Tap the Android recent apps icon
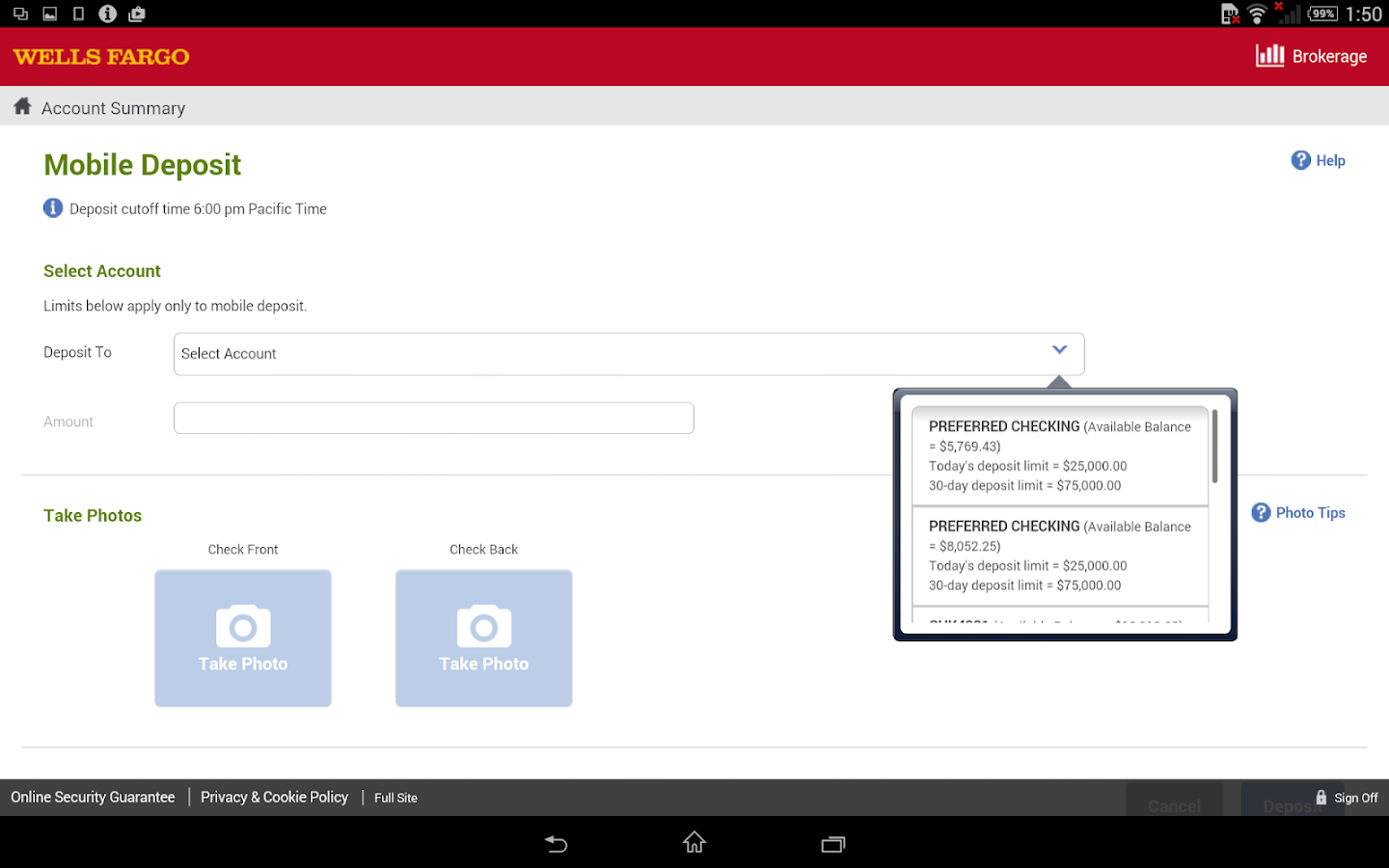 [832, 844]
